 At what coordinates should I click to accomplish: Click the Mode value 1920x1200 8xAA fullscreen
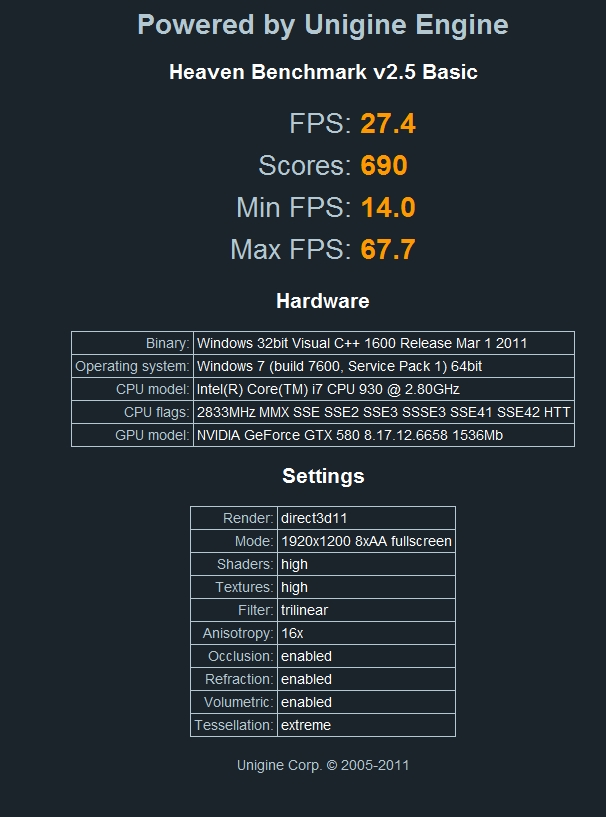pyautogui.click(x=365, y=541)
